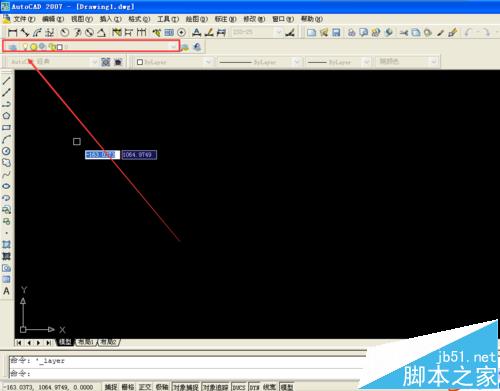Image resolution: width=500 pixels, height=391 pixels.
Task: Click the command line input field
Action: pos(187,374)
